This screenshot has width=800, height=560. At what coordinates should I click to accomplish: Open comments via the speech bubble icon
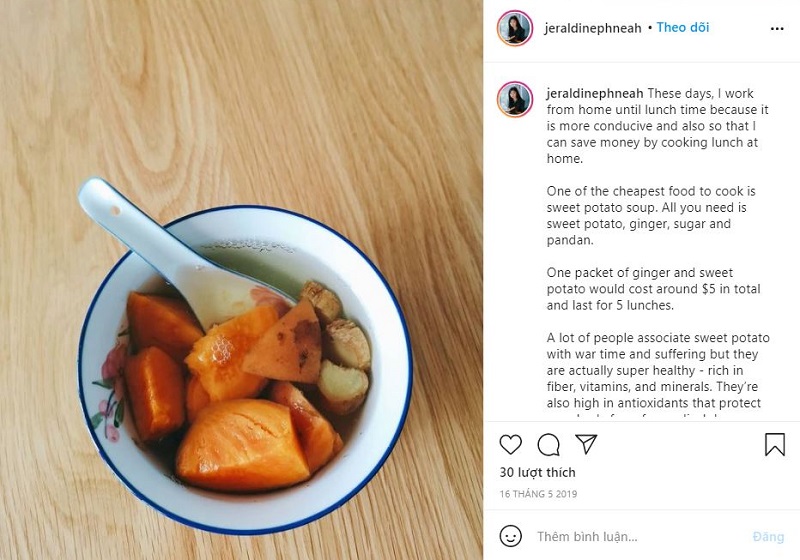point(548,445)
